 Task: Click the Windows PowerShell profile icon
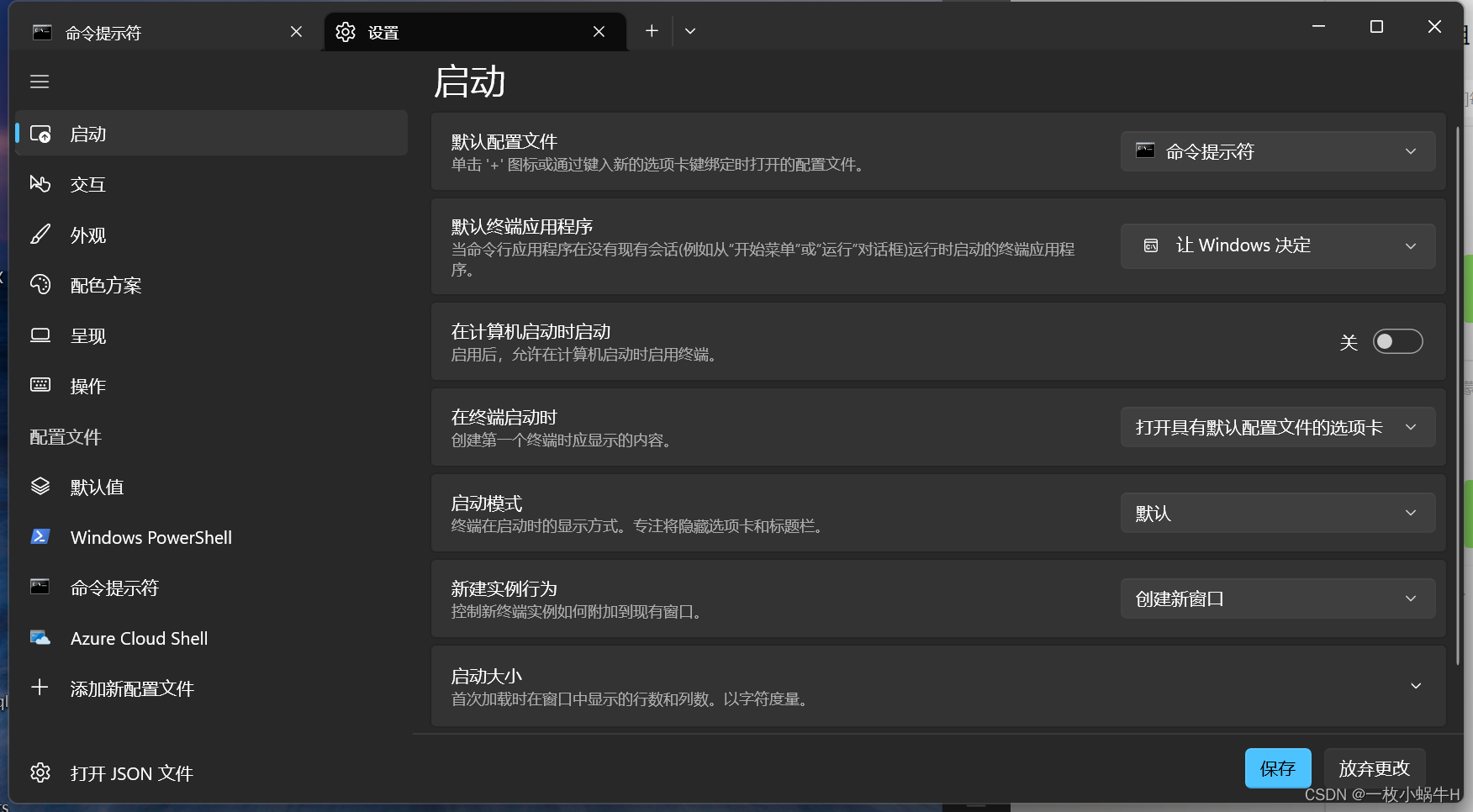(40, 536)
